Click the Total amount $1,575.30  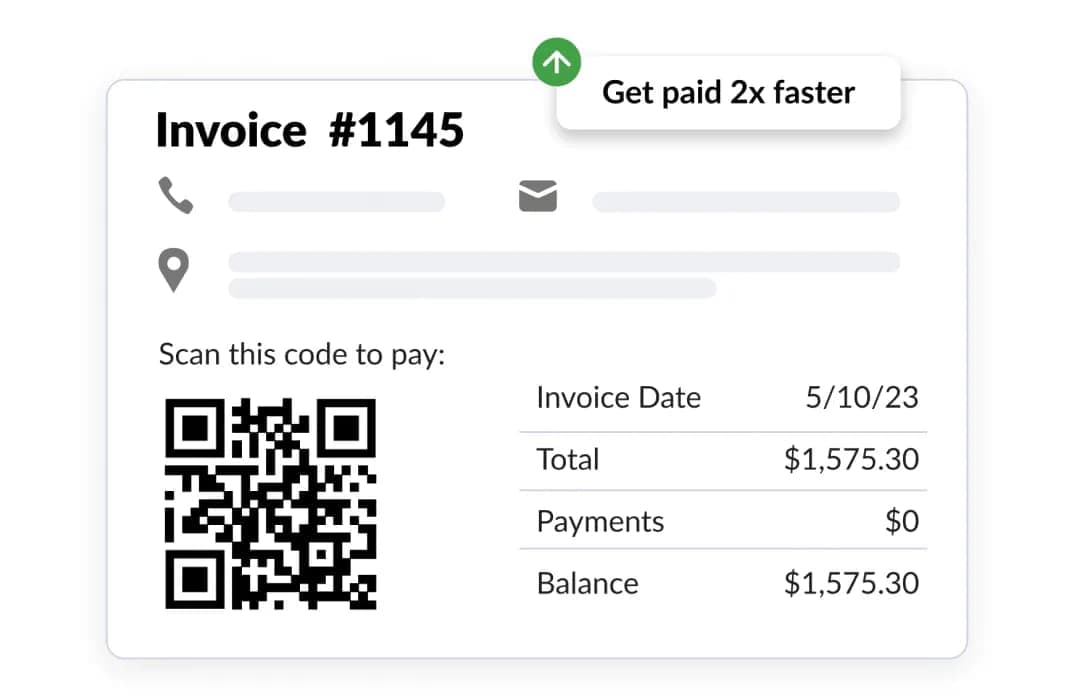(x=851, y=460)
